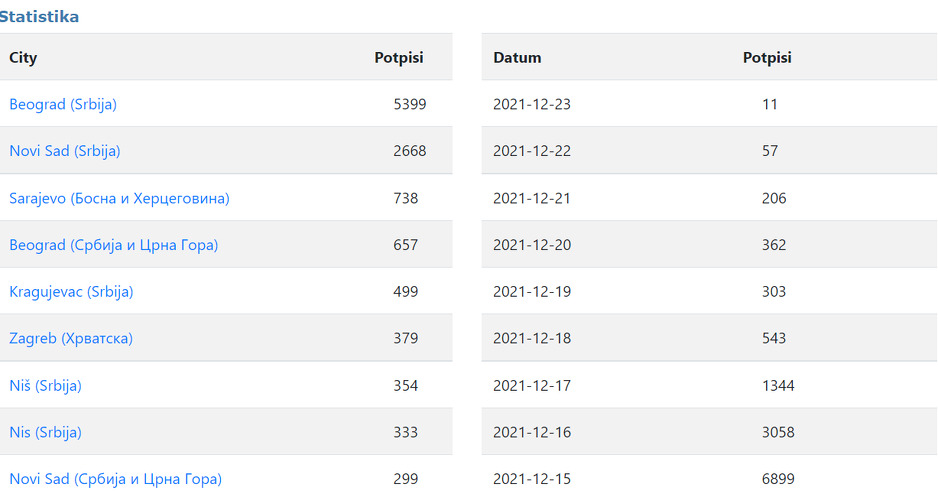Select Beograd (Србија и Црна Гора) link
Image resolution: width=938 pixels, height=494 pixels.
click(x=113, y=245)
